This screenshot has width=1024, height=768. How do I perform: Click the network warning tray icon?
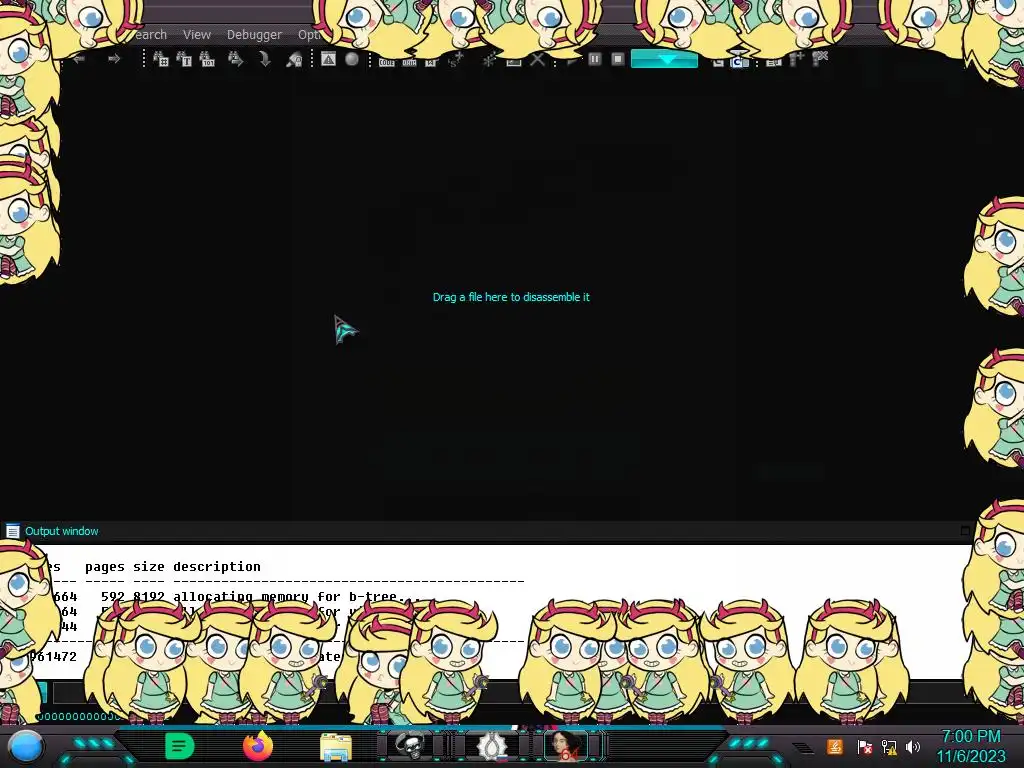point(889,746)
